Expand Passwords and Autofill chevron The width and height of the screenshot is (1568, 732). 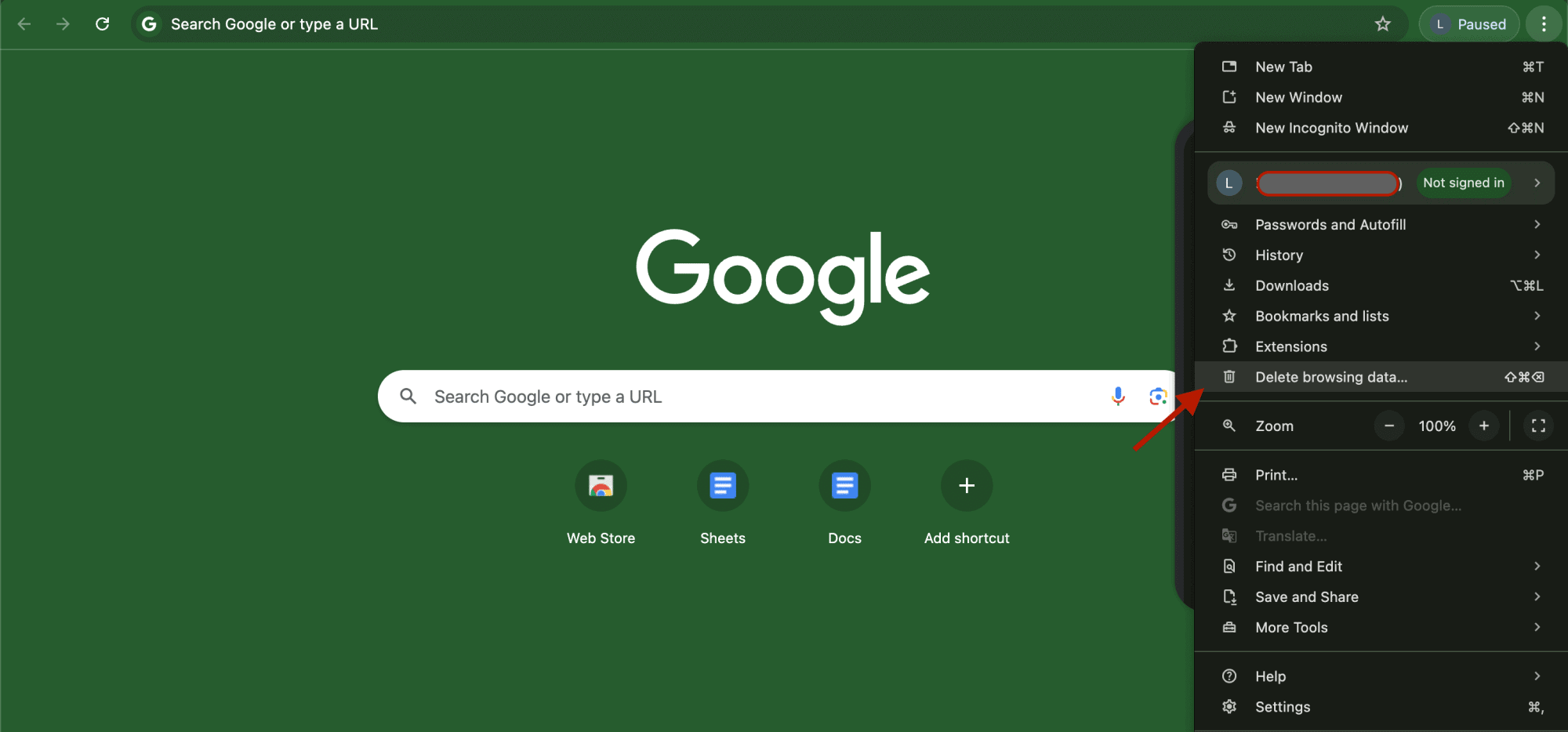click(1537, 224)
